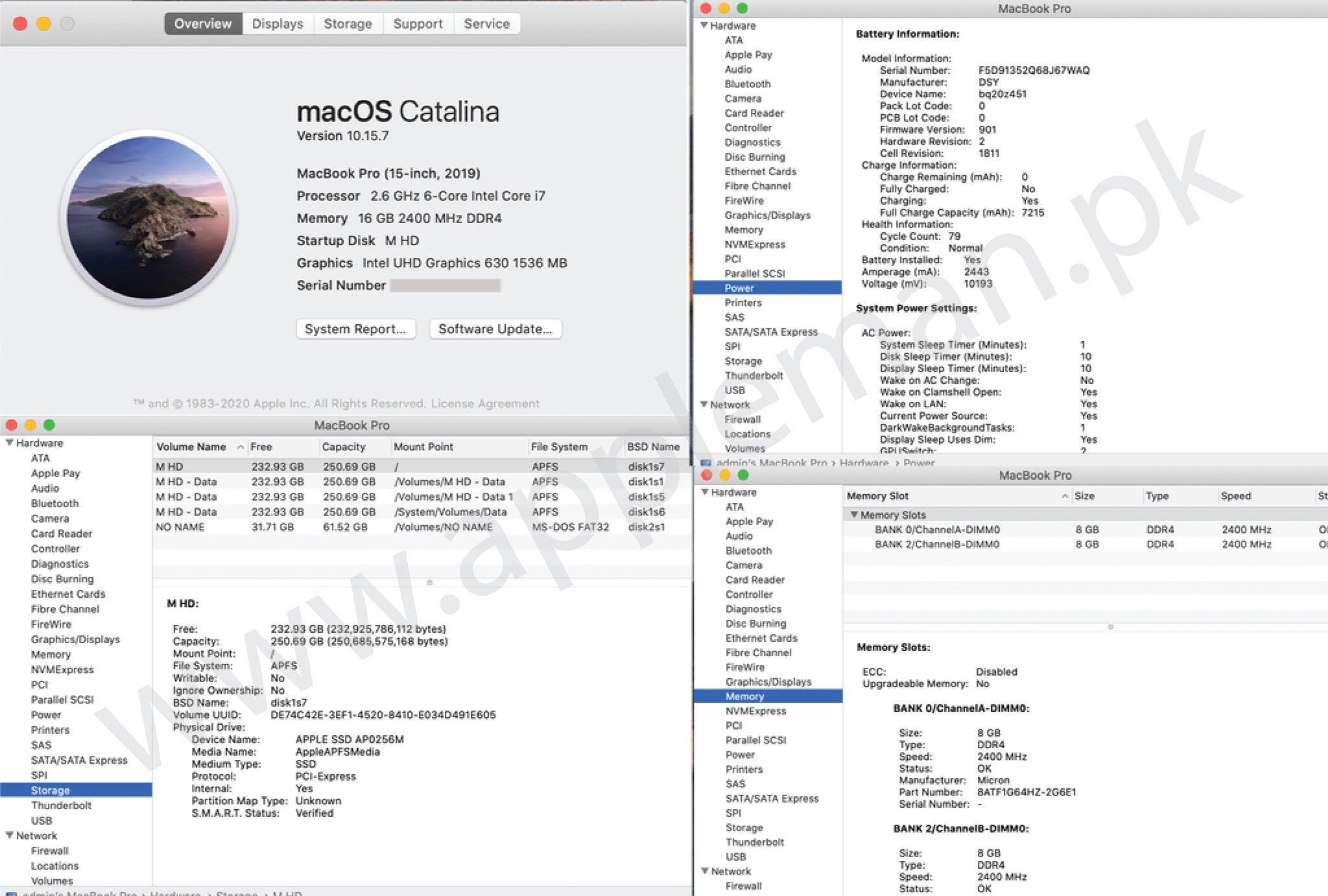The image size is (1328, 896).
Task: Open the Storage tab in About This Mac
Action: pos(348,24)
